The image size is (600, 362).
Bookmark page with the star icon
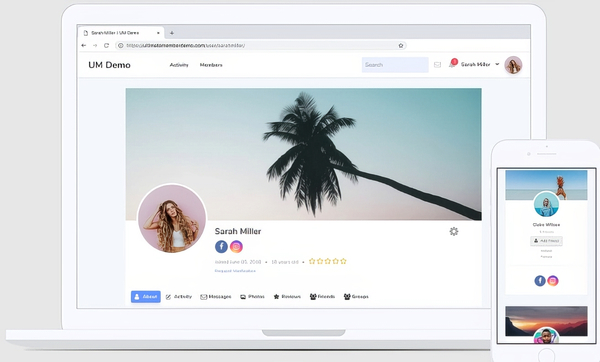point(401,46)
